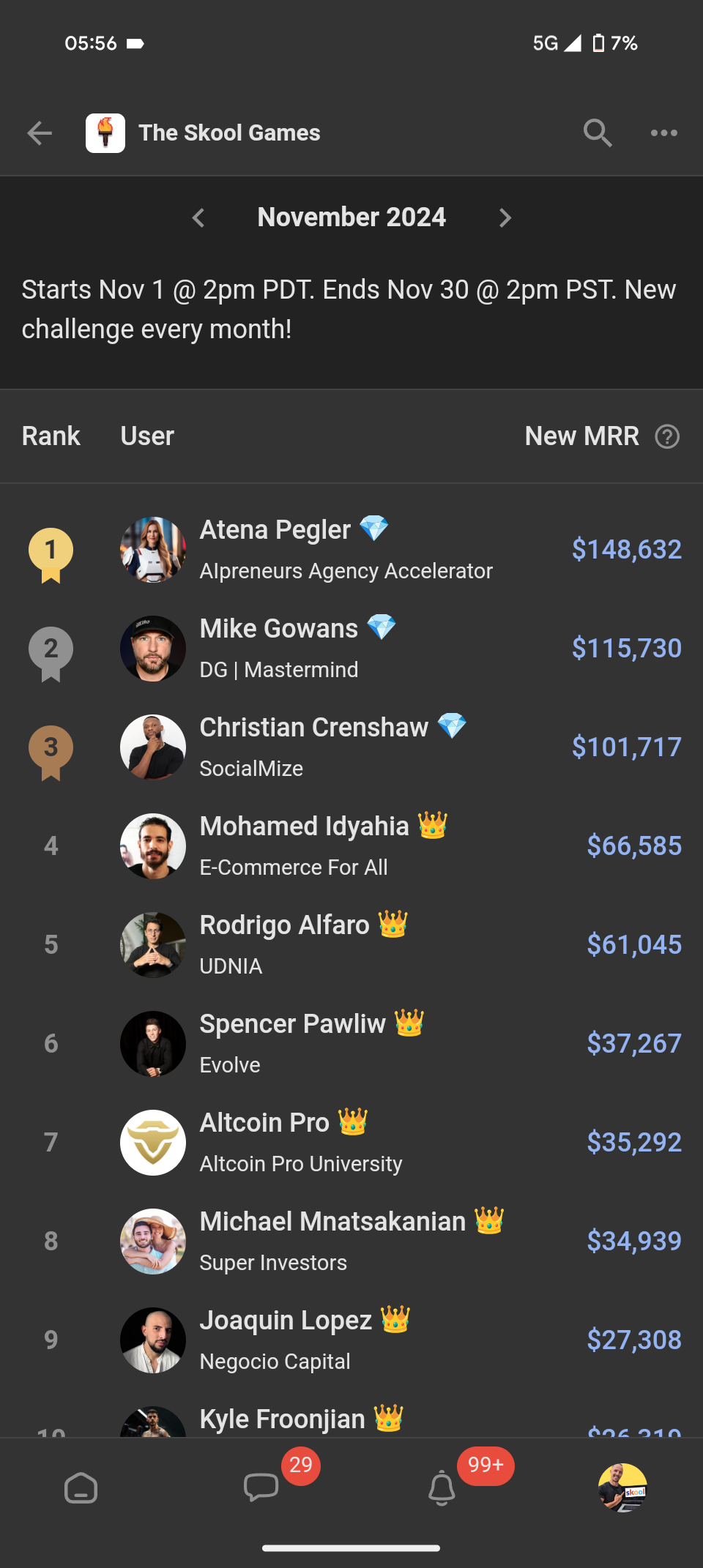Image resolution: width=703 pixels, height=1568 pixels.
Task: Open the chat icon showing 29 unread
Action: [261, 1487]
